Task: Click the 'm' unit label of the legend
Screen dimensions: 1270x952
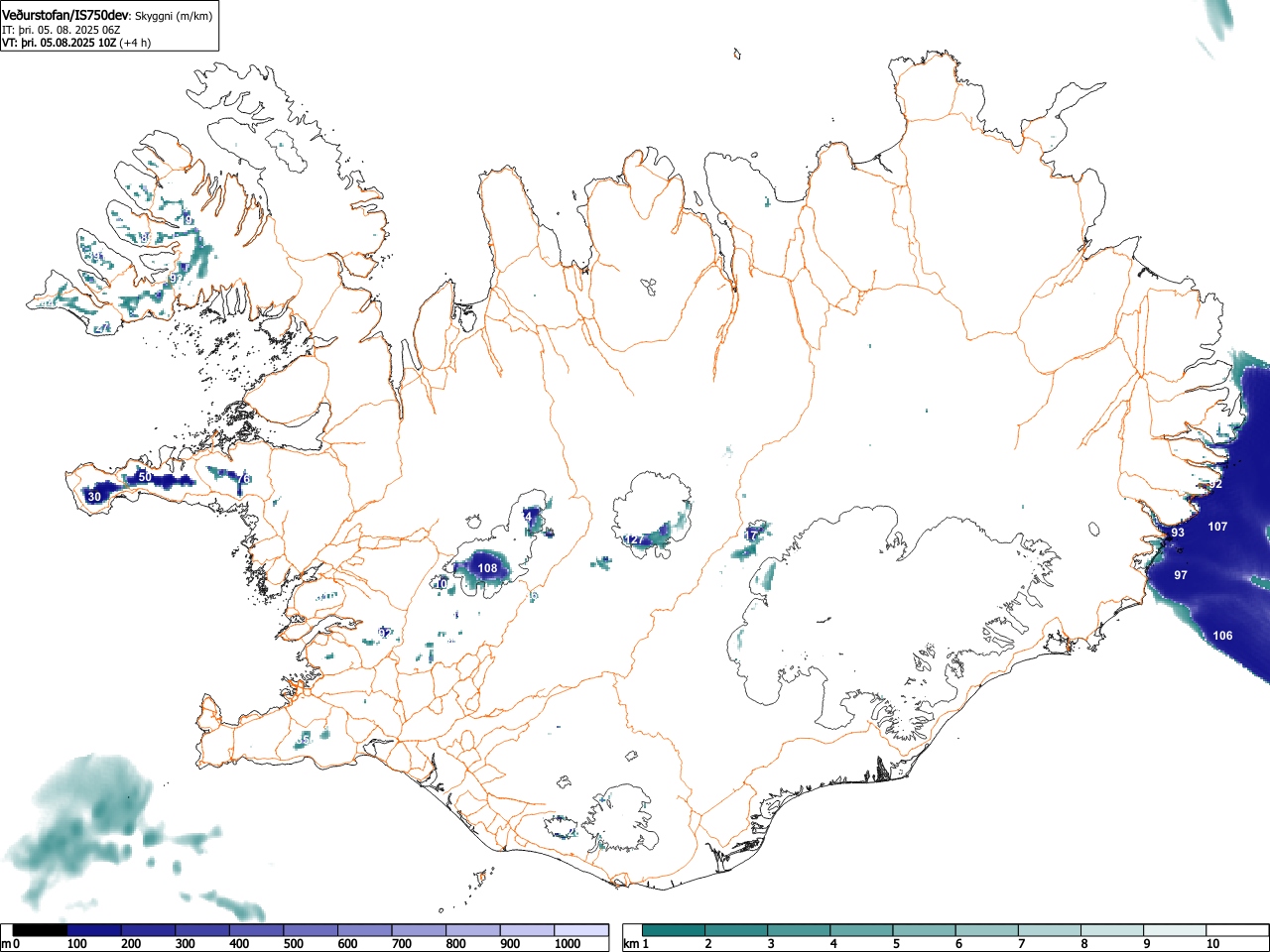Action: 6,944
